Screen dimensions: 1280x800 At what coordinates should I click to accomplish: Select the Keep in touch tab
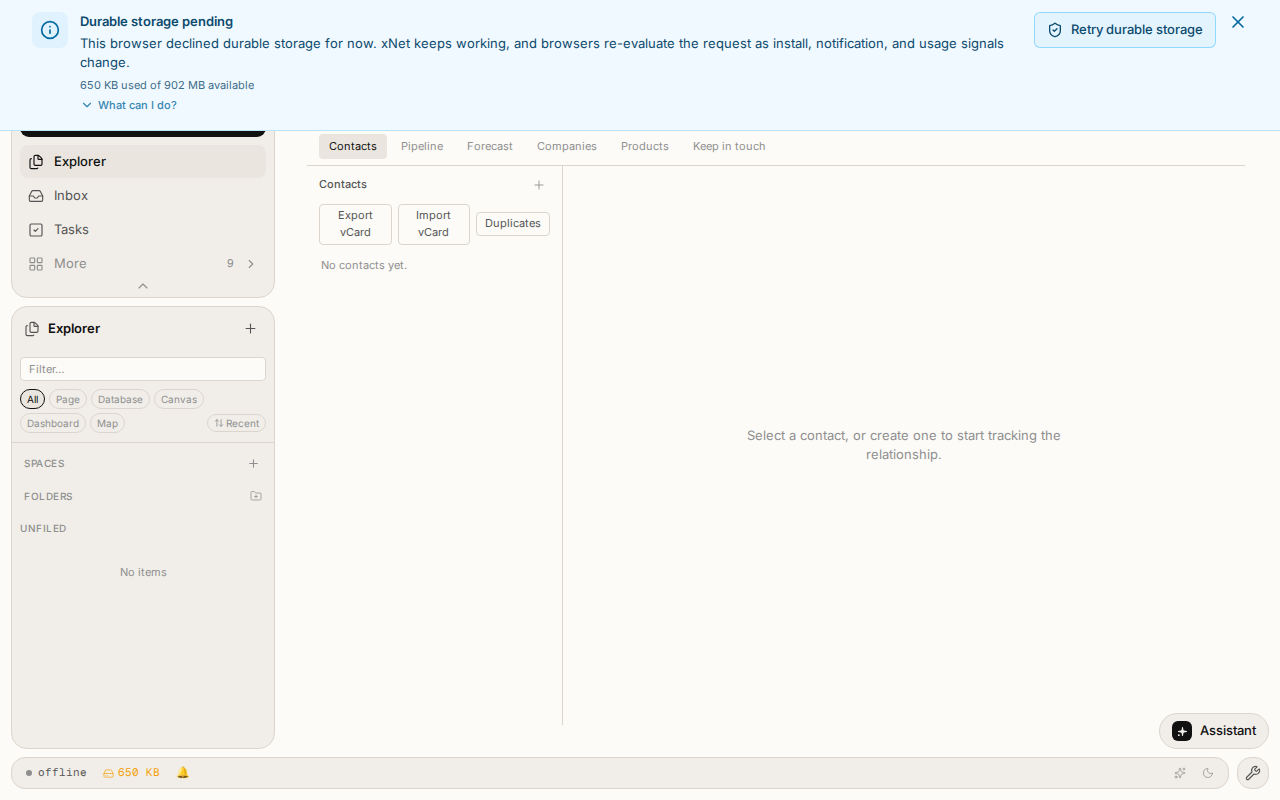pyautogui.click(x=729, y=146)
